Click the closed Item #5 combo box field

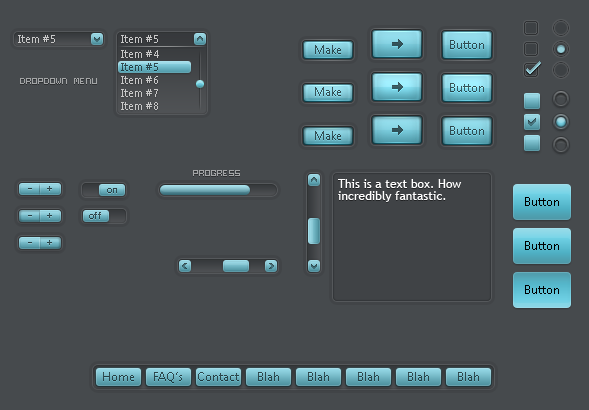(59, 39)
